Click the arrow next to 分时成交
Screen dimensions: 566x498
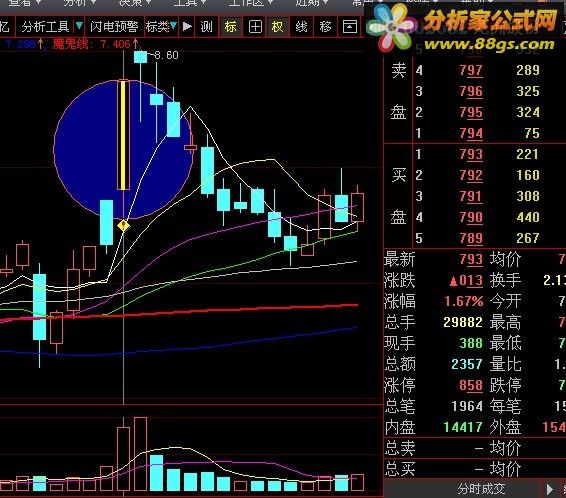point(549,489)
